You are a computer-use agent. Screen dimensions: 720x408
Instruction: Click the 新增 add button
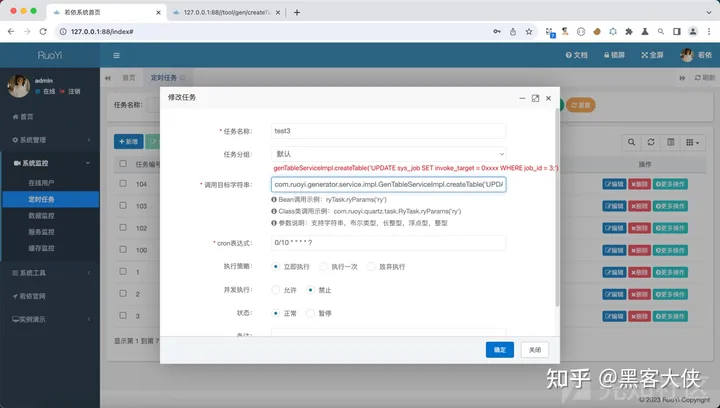[x=129, y=141]
